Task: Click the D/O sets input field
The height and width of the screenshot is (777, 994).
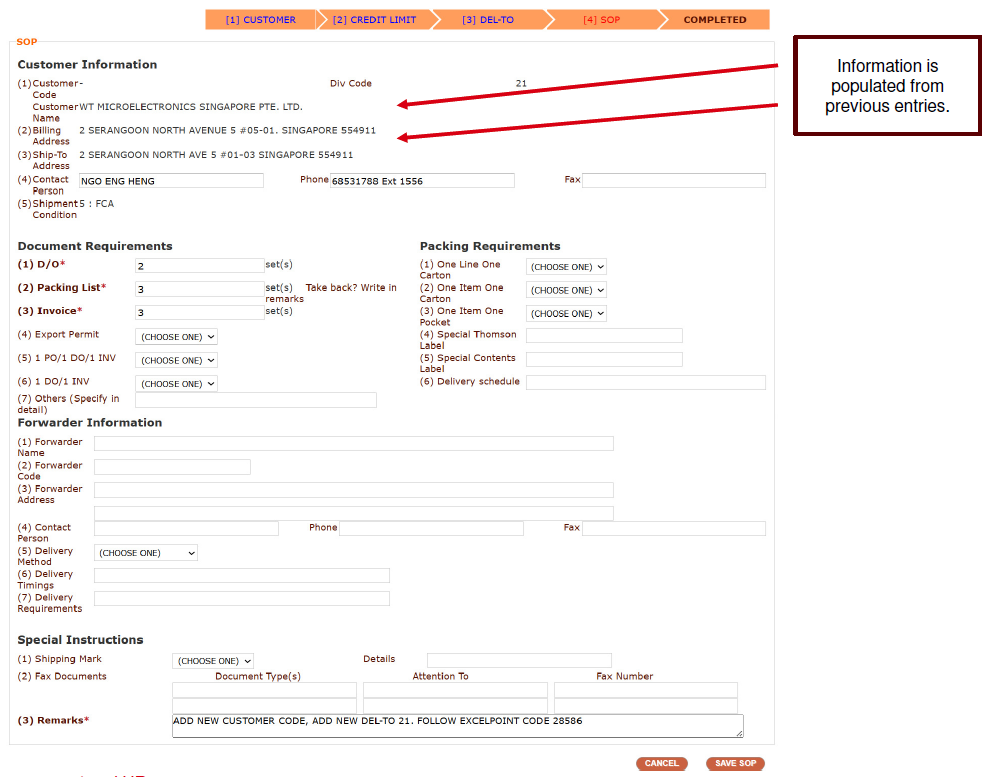Action: 199,266
